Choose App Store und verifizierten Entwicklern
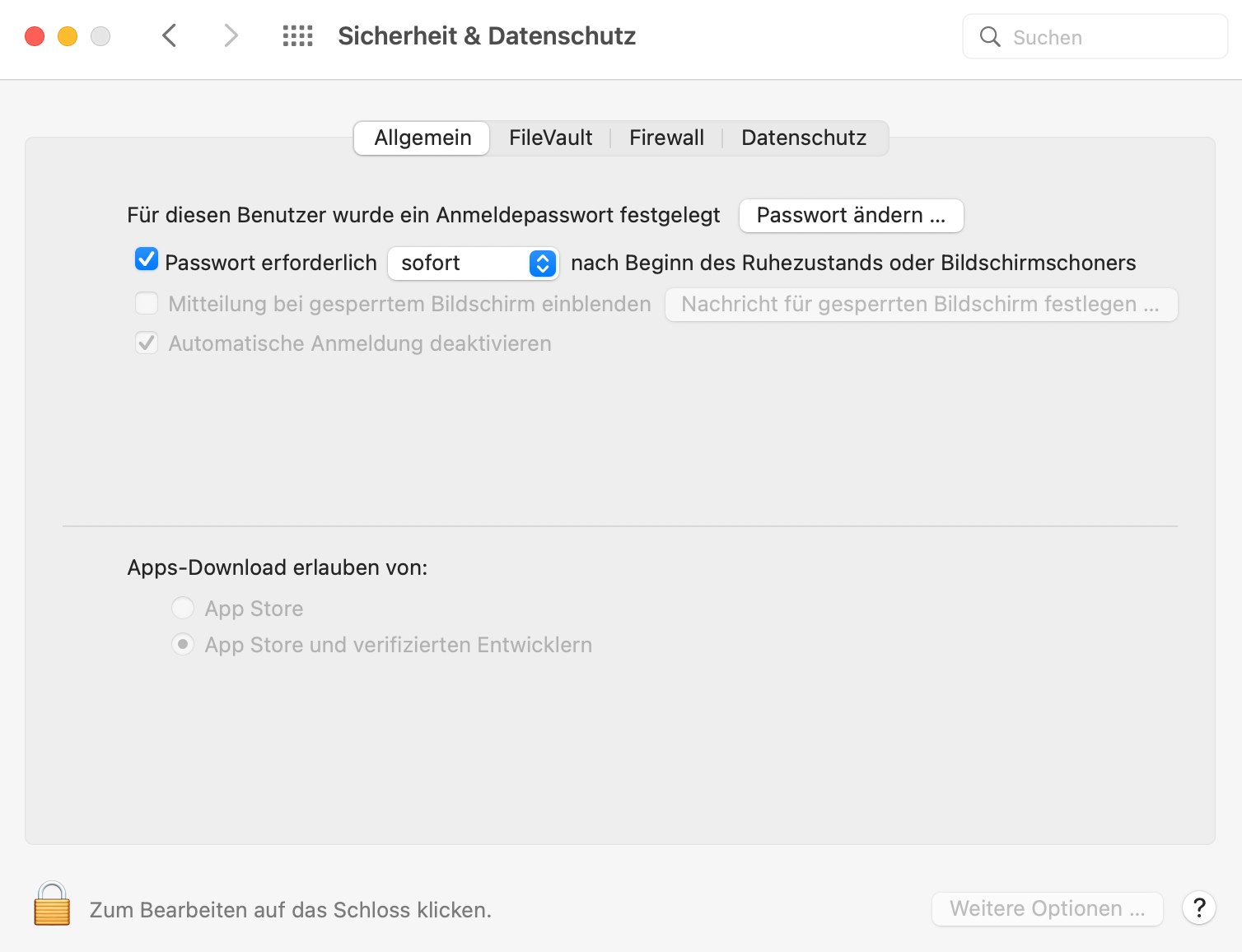 (x=183, y=644)
